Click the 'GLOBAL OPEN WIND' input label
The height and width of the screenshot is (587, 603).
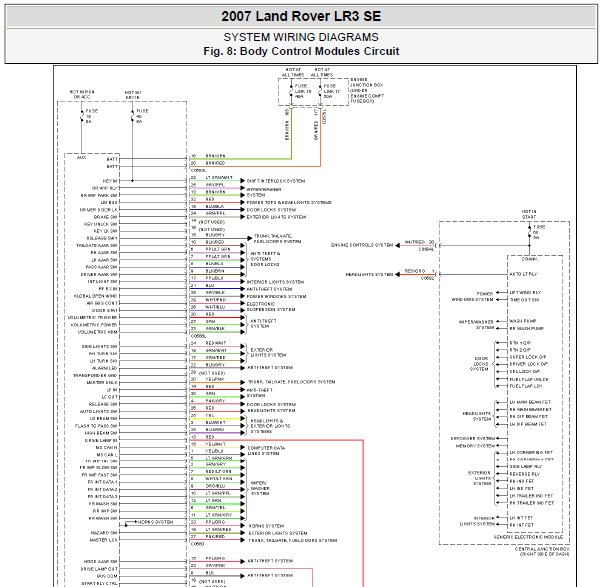96,296
